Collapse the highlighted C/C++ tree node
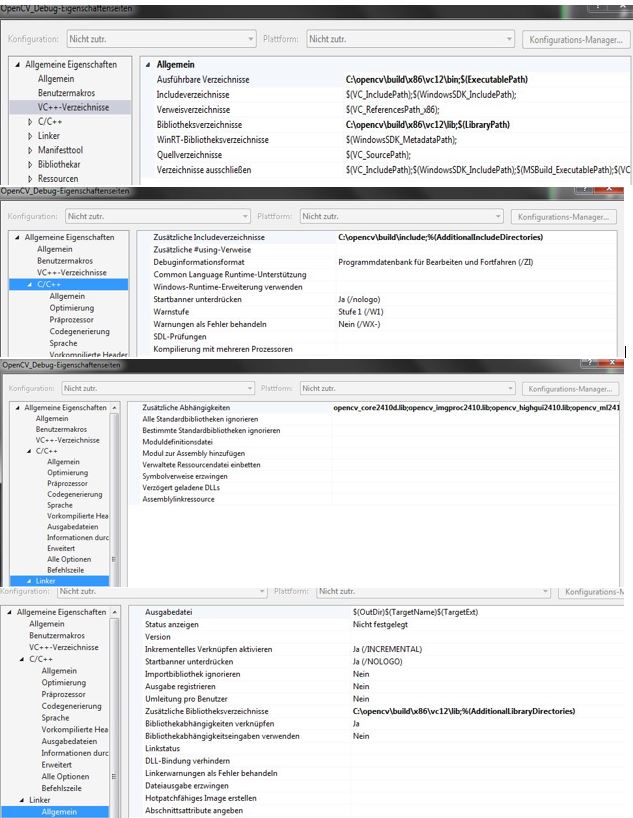 (30, 284)
